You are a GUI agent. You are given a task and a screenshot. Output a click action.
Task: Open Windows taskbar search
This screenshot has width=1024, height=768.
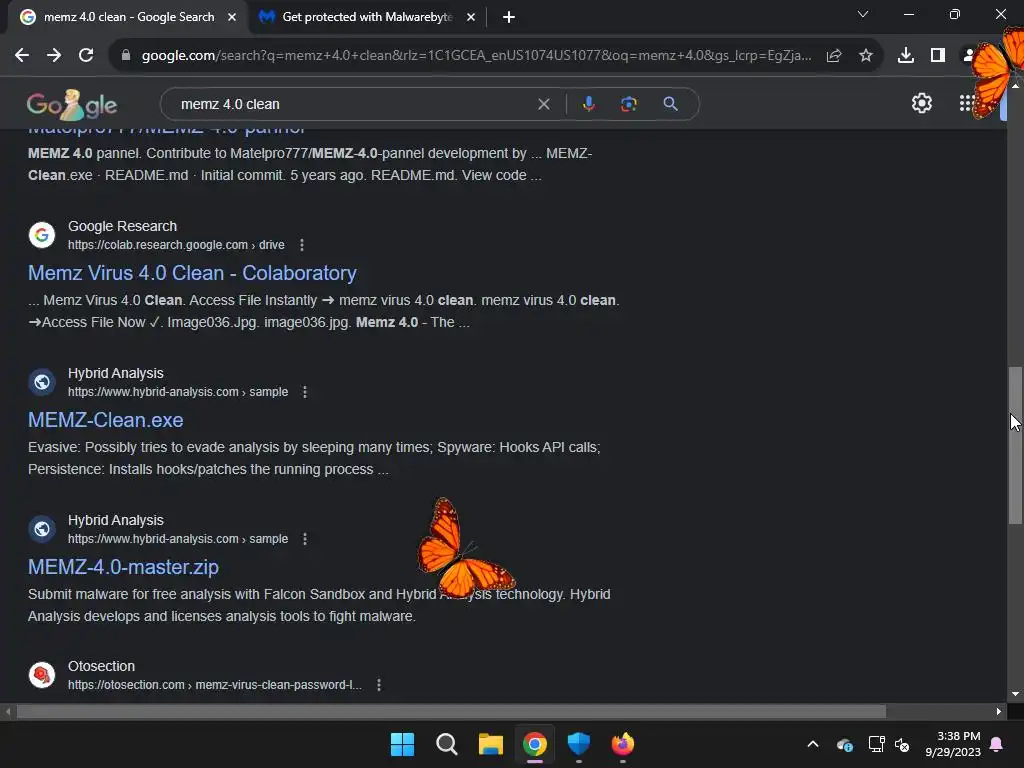click(447, 744)
